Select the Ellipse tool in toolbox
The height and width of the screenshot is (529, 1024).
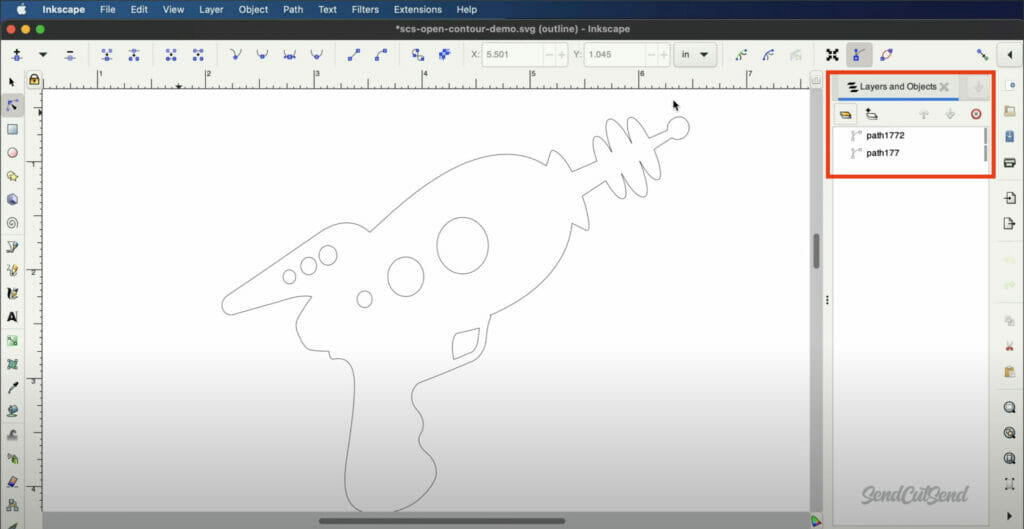click(x=12, y=153)
